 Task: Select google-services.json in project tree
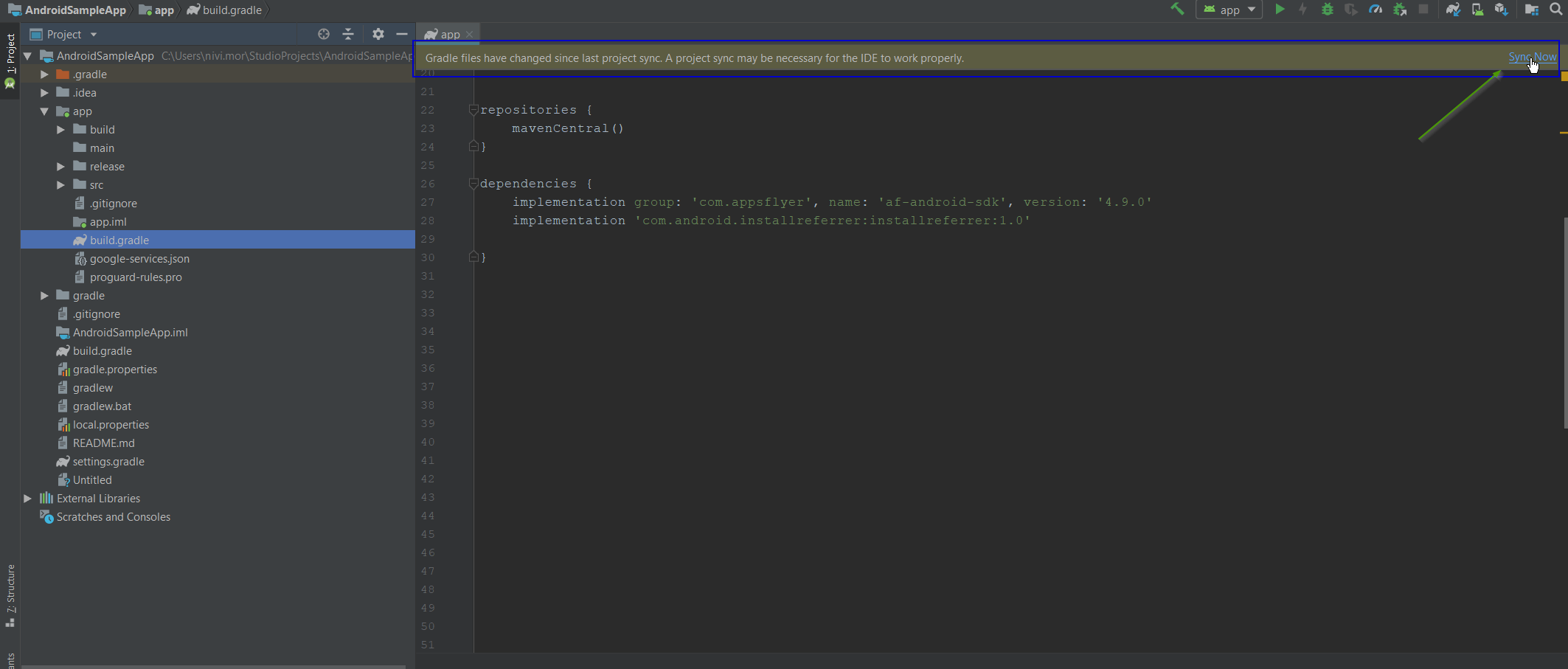point(139,259)
